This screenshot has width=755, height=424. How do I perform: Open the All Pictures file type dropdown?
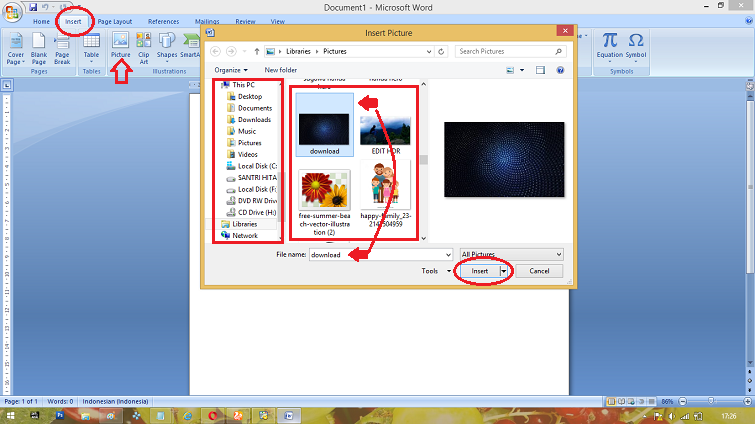click(x=511, y=254)
